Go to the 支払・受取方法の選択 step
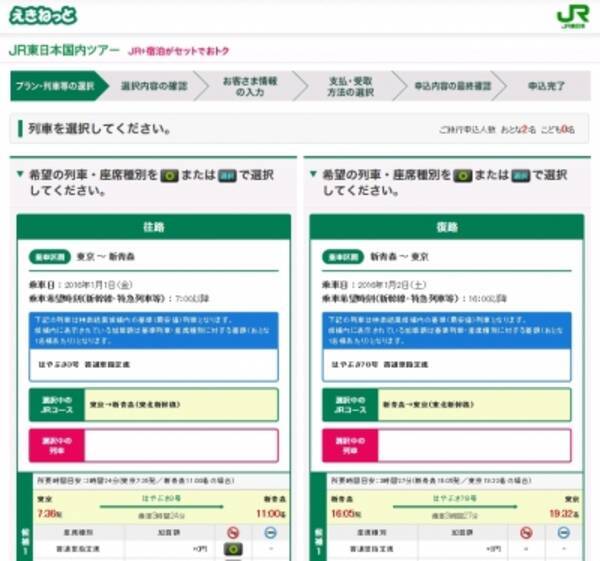The width and height of the screenshot is (600, 561). 351,86
